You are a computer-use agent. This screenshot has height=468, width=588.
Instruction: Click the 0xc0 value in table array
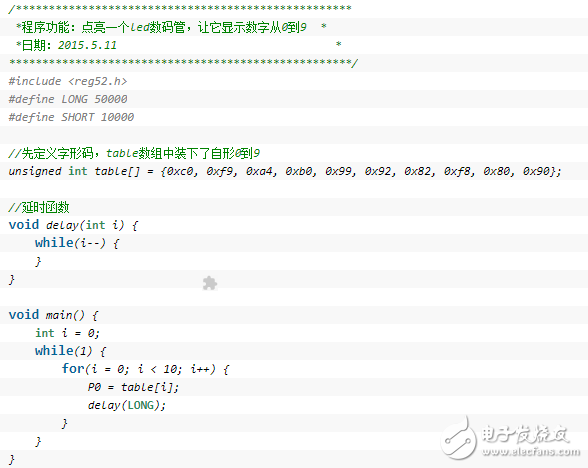(180, 171)
